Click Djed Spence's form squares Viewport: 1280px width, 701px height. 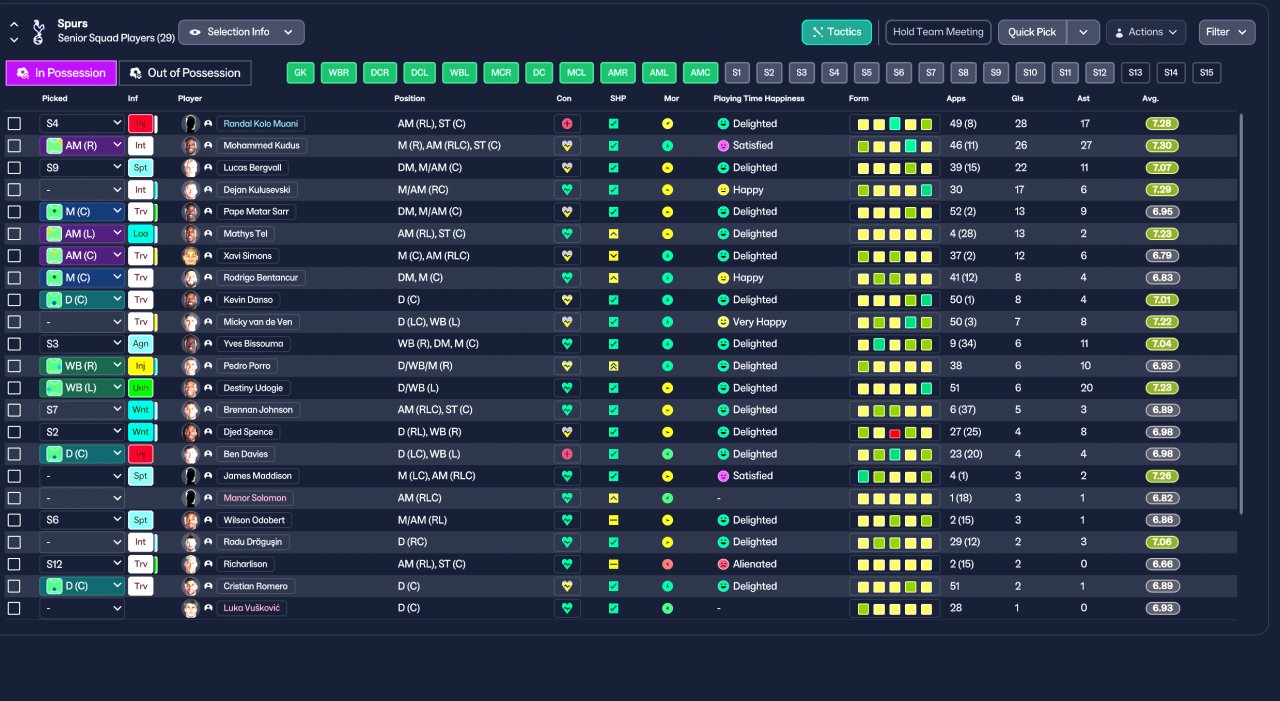click(894, 432)
